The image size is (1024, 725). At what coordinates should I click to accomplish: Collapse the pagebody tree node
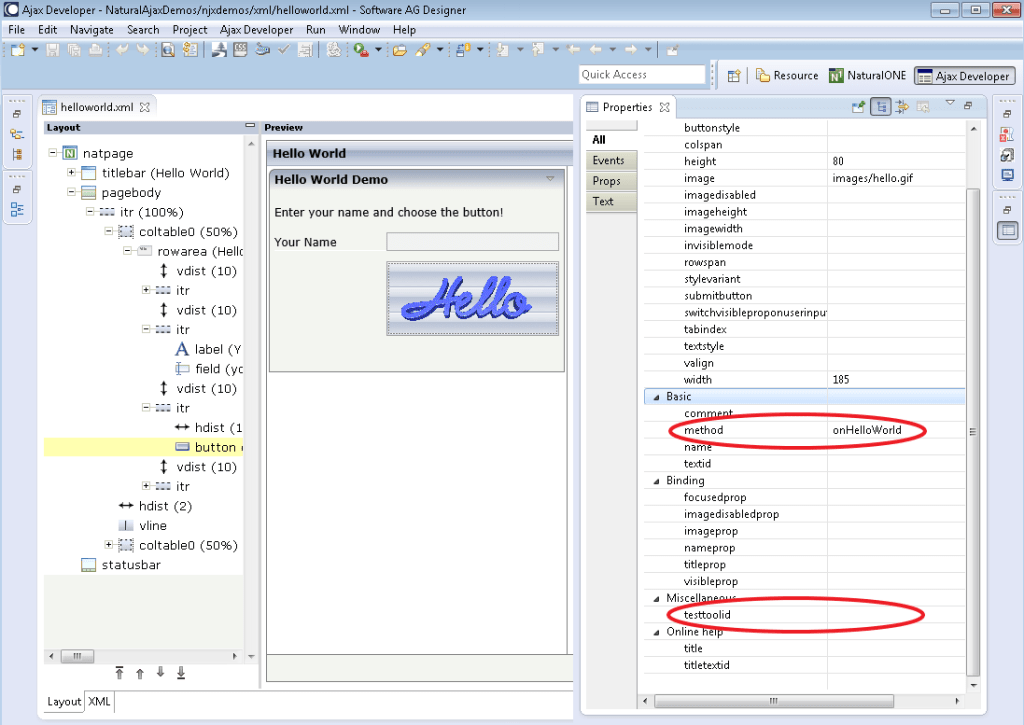coord(72,192)
